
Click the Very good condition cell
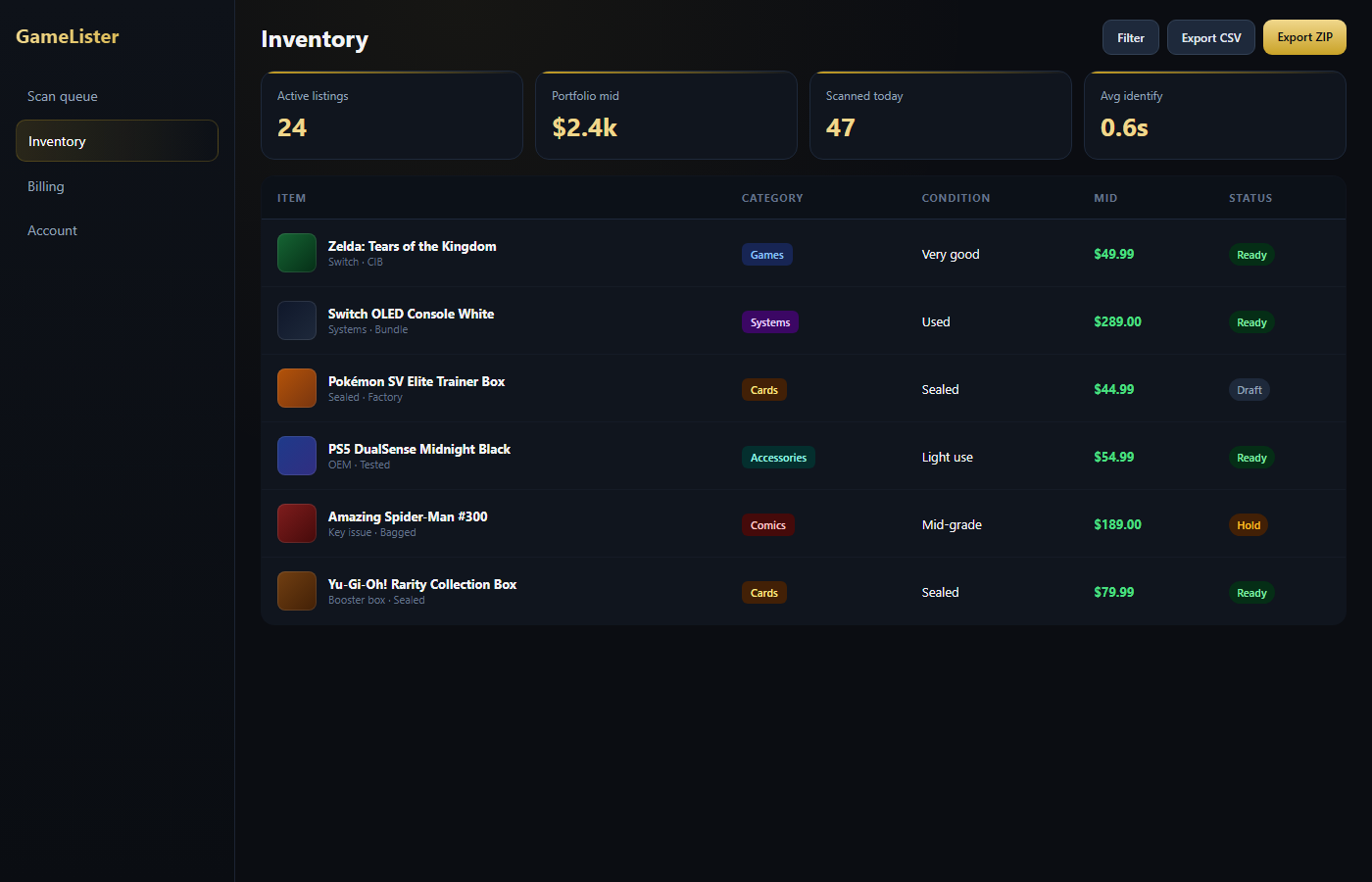[x=951, y=254]
